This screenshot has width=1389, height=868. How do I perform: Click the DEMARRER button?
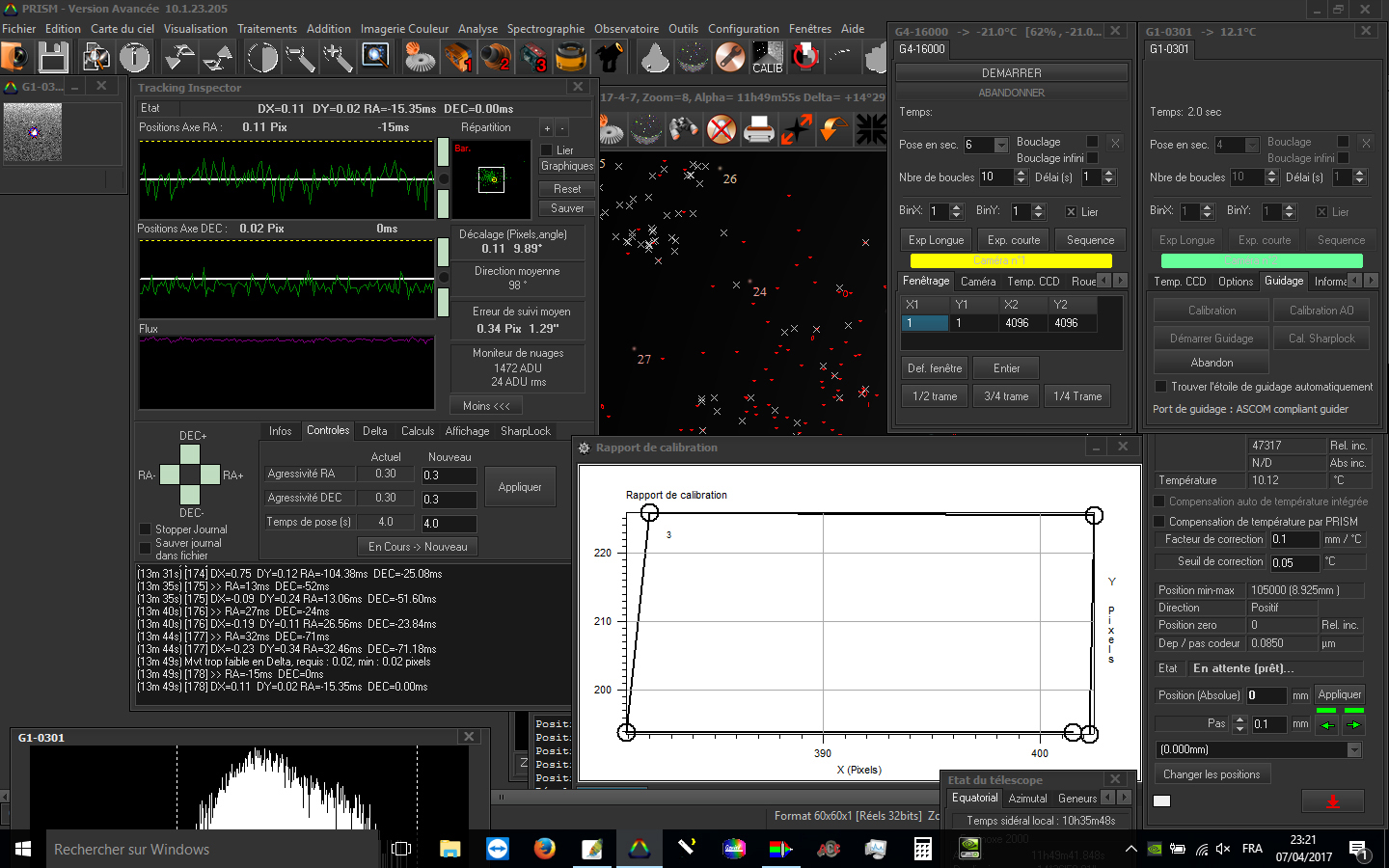[x=1011, y=73]
